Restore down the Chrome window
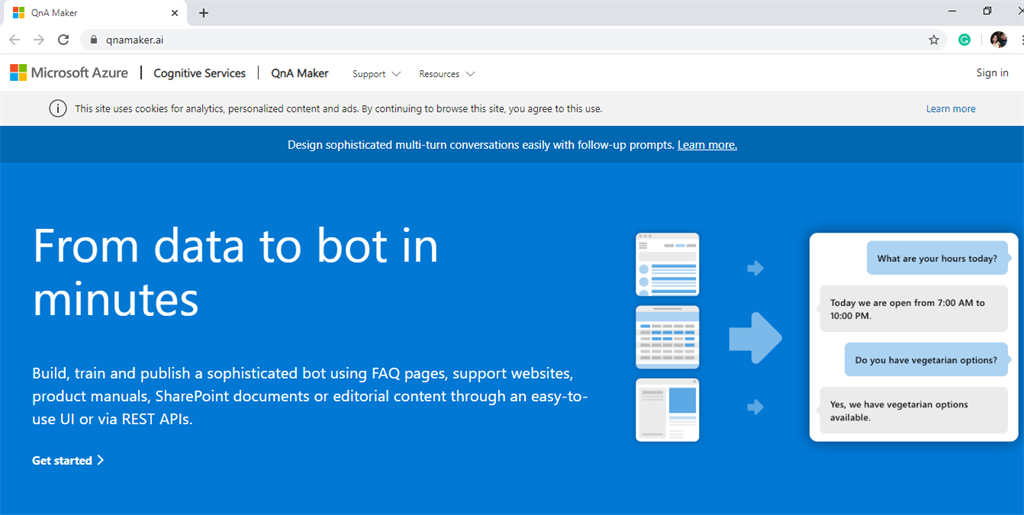The width and height of the screenshot is (1024, 515). (x=987, y=11)
